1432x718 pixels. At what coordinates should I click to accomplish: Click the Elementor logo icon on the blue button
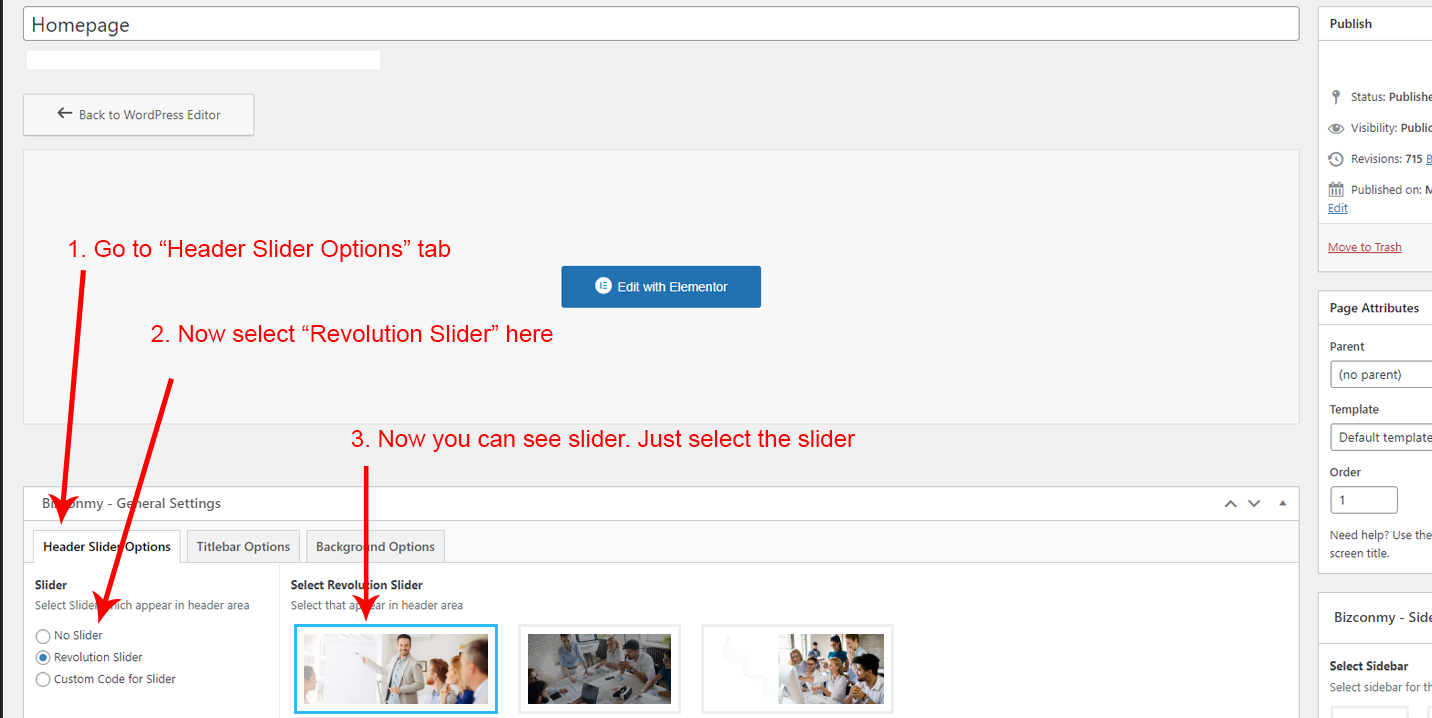[603, 286]
